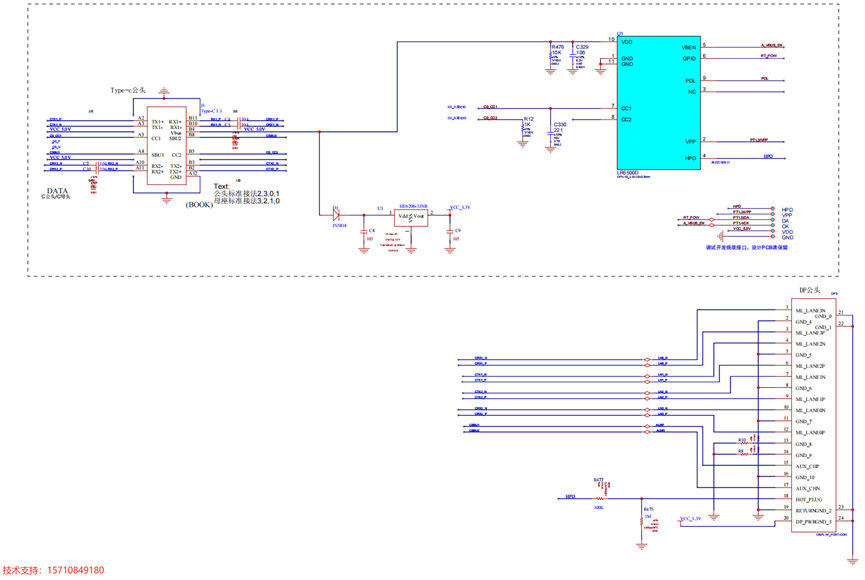Click VCC_3.3V label near DP connector

point(690,519)
